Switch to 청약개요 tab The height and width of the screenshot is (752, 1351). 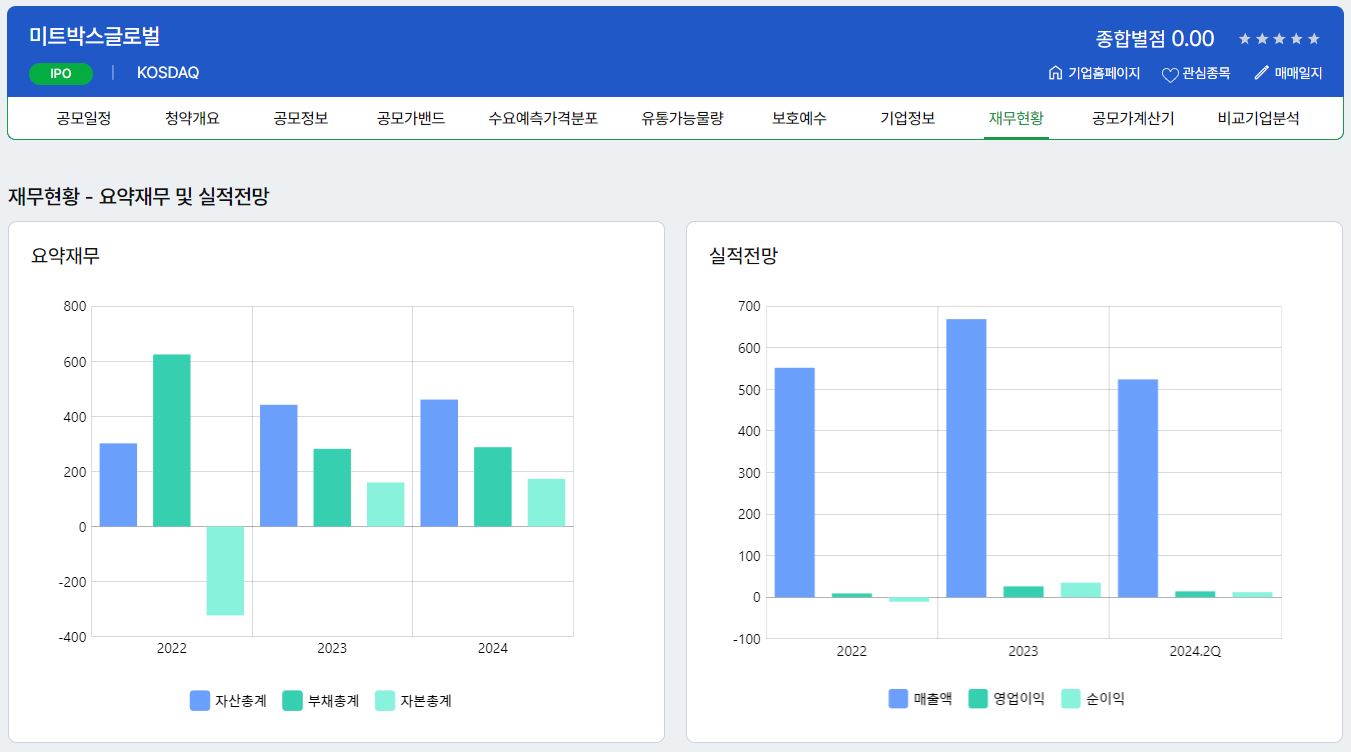click(x=192, y=118)
